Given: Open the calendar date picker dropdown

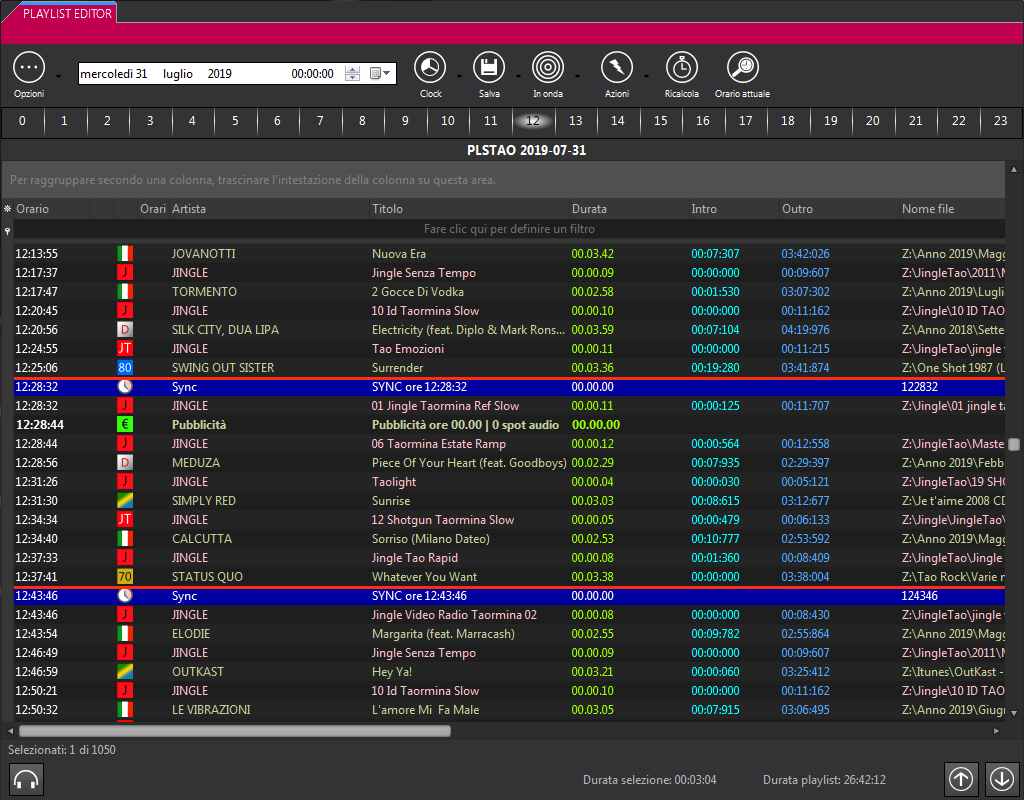Looking at the screenshot, I should point(381,74).
